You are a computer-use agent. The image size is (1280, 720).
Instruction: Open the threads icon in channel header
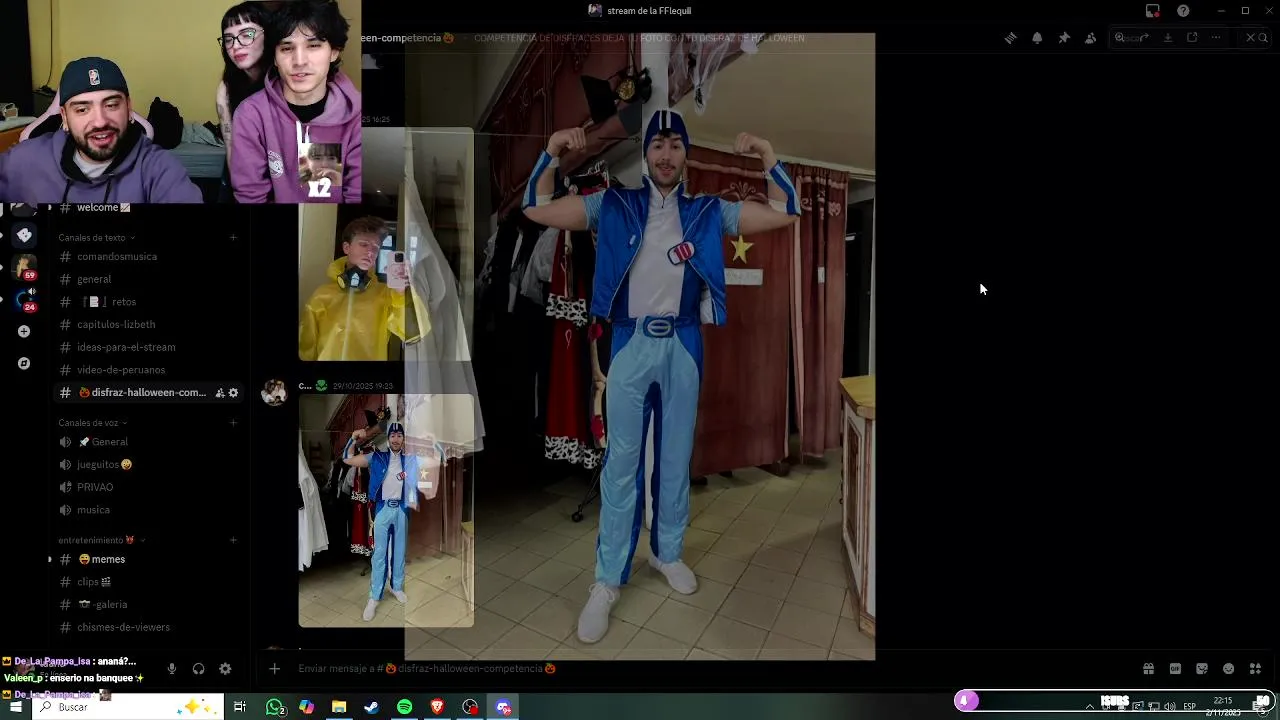[1010, 38]
